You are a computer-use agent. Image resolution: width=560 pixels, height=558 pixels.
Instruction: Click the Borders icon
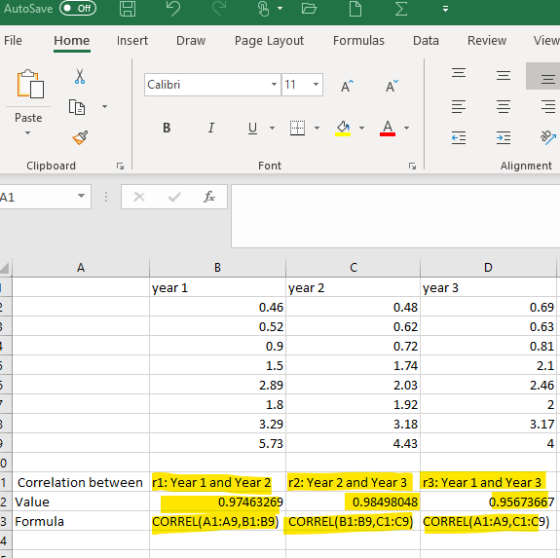pos(297,128)
